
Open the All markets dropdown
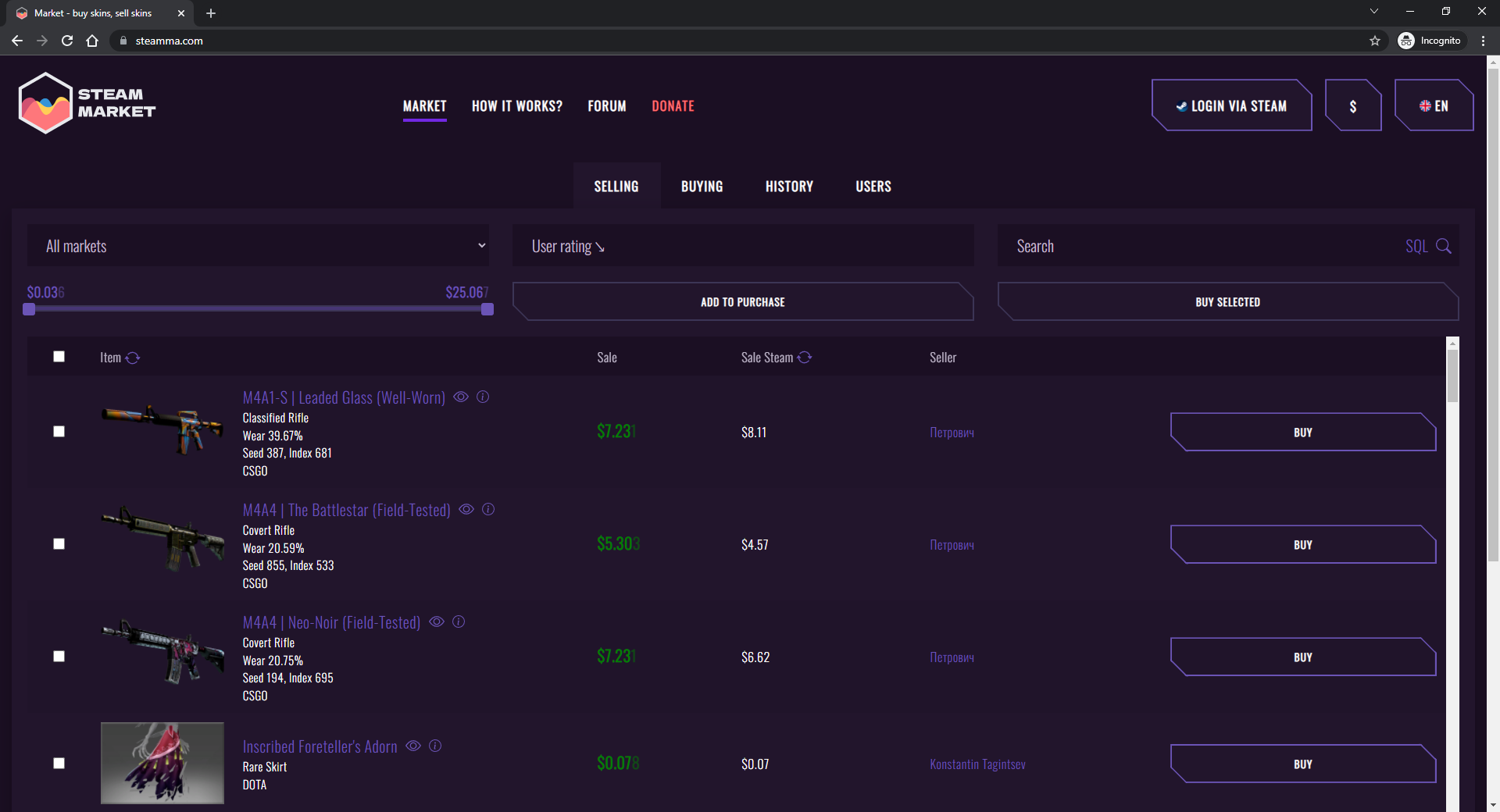click(x=258, y=246)
